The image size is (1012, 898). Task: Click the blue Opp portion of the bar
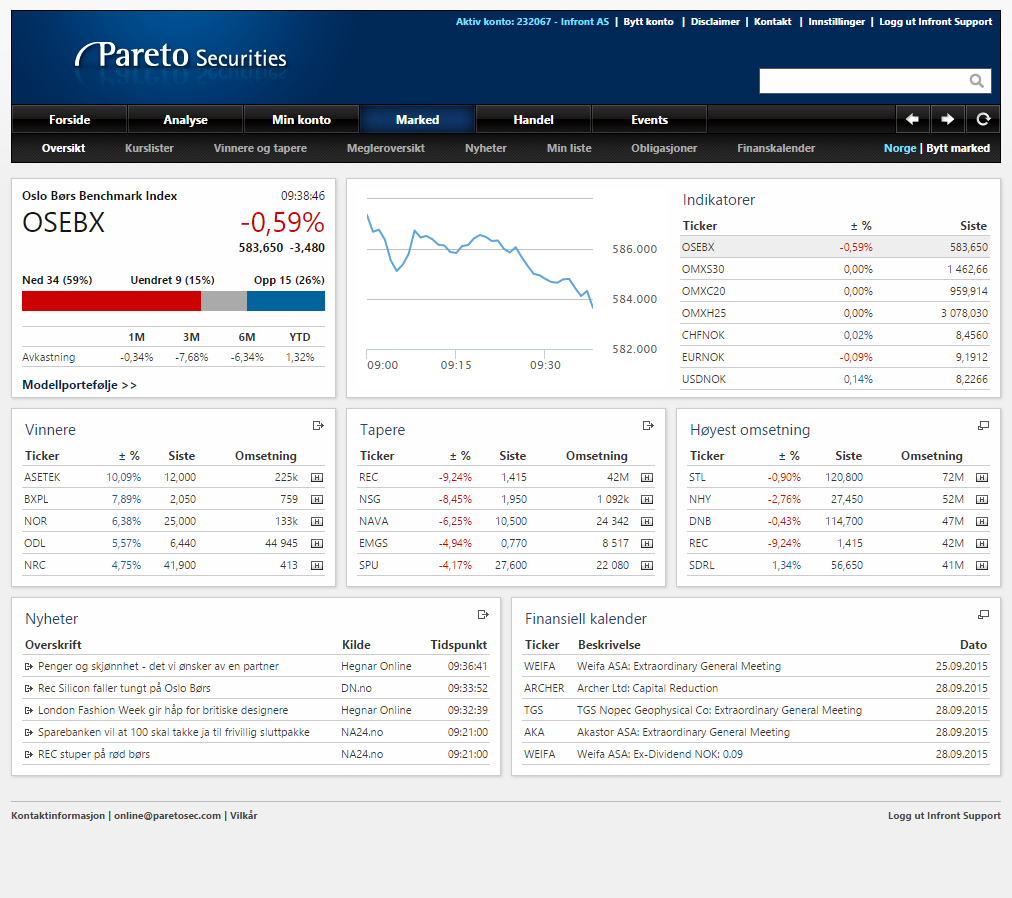tap(285, 301)
